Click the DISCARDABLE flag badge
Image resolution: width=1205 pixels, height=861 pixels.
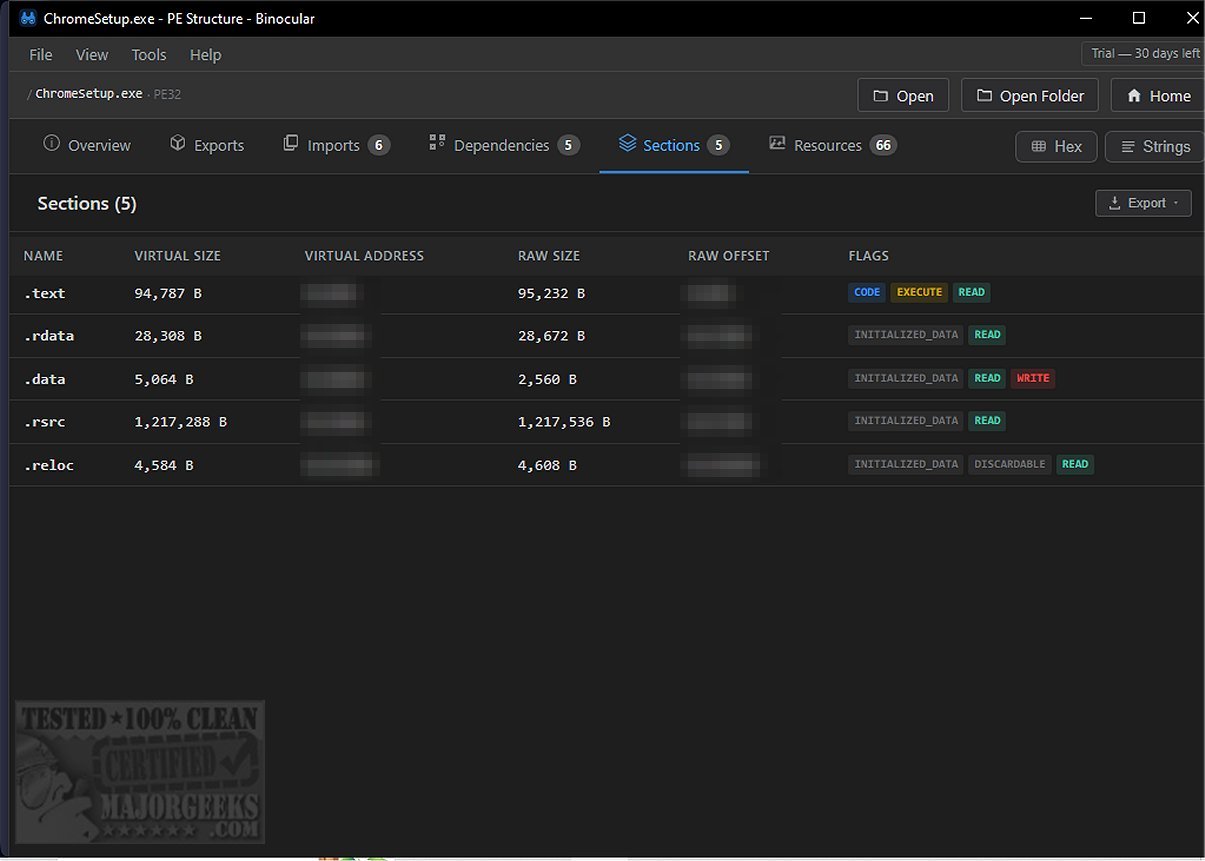point(1010,464)
